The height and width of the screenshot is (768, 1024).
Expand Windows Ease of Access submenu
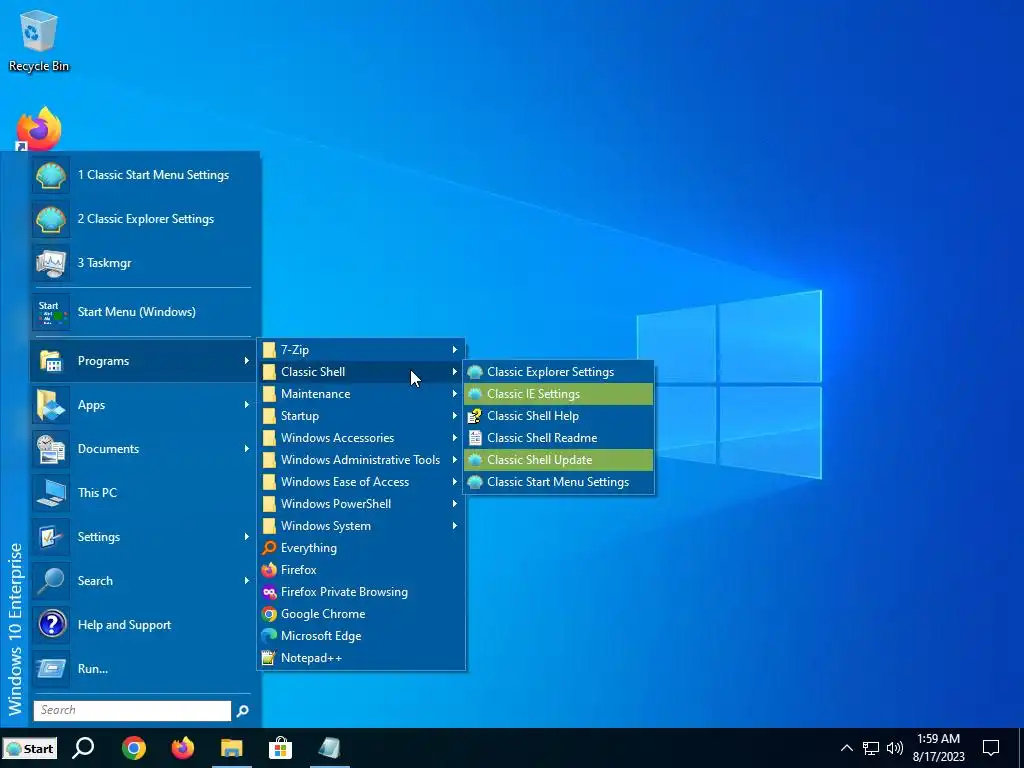[362, 482]
